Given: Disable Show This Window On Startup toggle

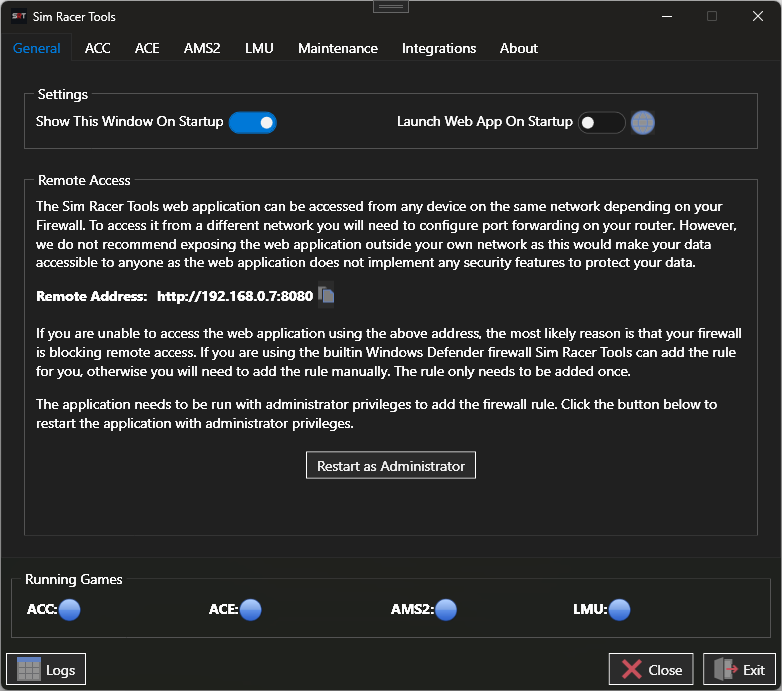Looking at the screenshot, I should click(x=253, y=123).
